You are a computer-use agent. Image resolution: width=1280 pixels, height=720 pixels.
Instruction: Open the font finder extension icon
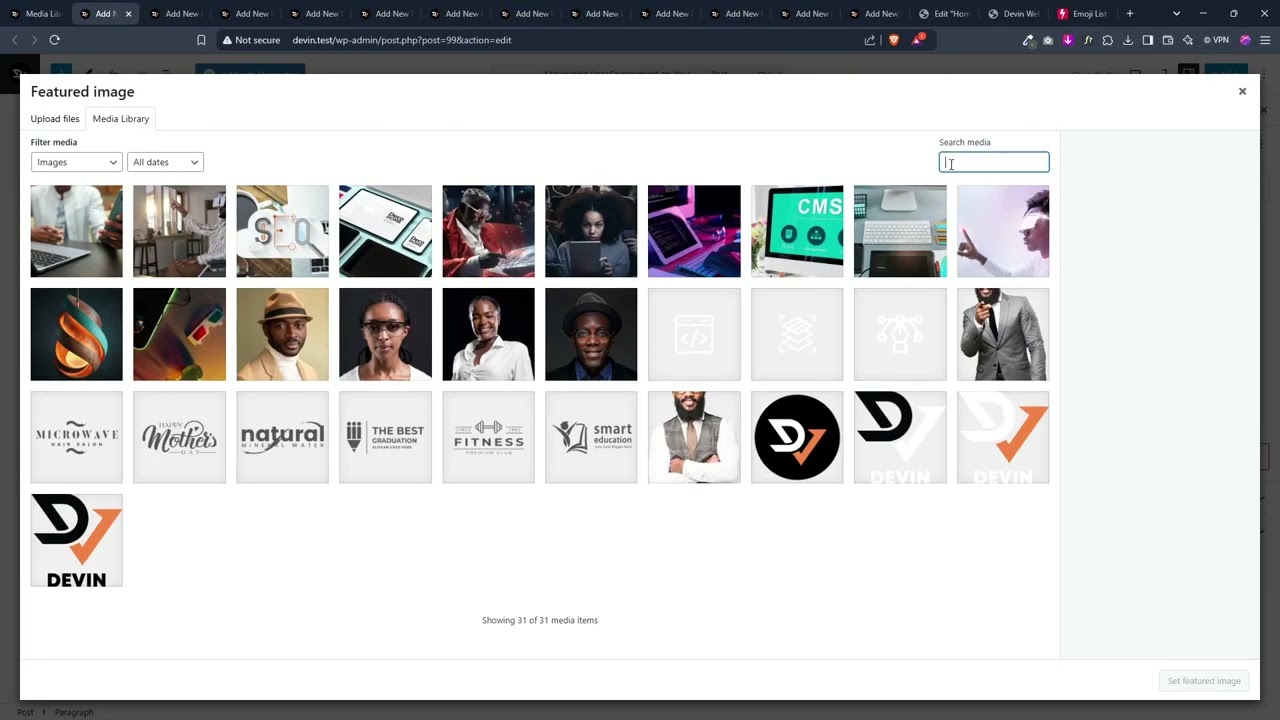point(1088,40)
